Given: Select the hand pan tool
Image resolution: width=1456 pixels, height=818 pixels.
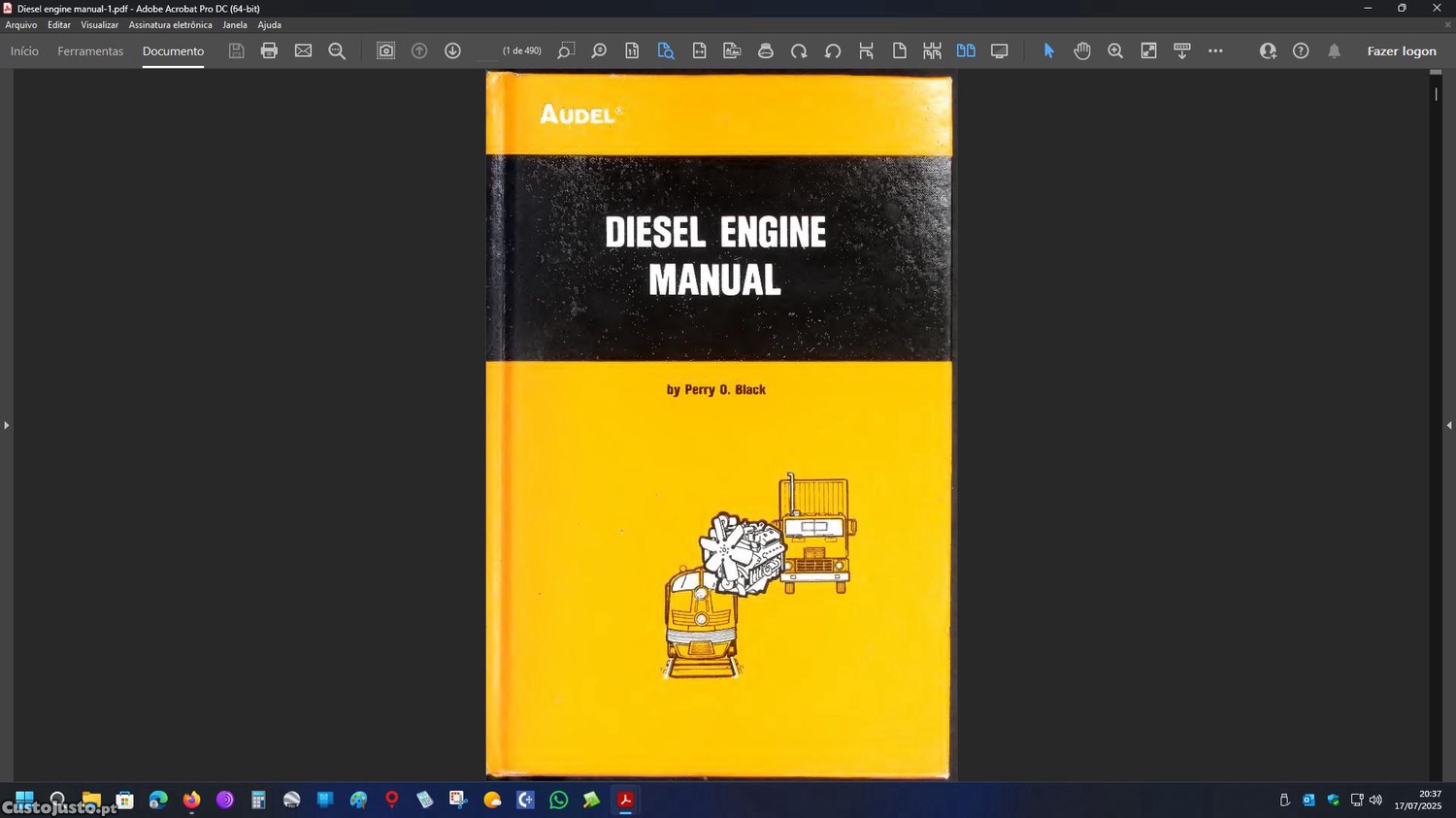Looking at the screenshot, I should [x=1082, y=50].
